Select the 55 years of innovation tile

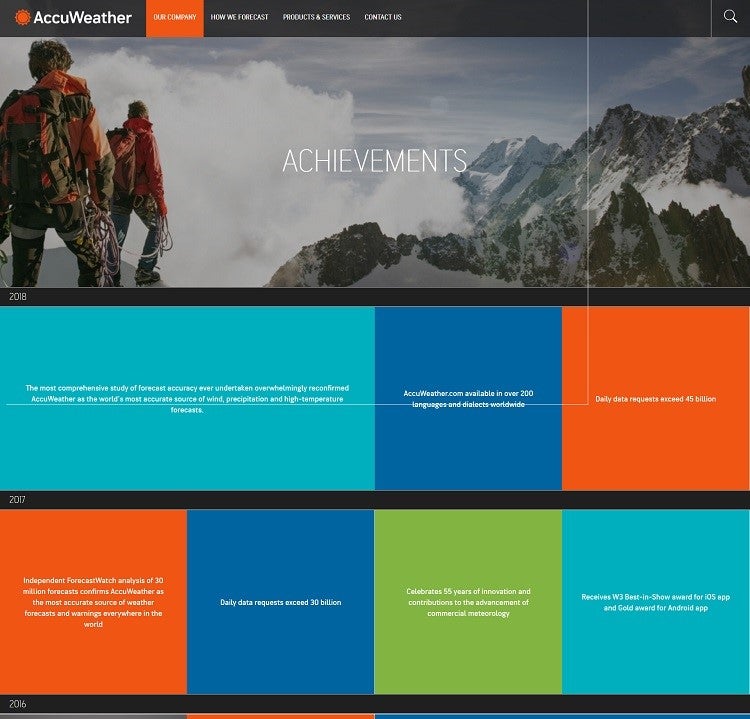[x=468, y=602]
